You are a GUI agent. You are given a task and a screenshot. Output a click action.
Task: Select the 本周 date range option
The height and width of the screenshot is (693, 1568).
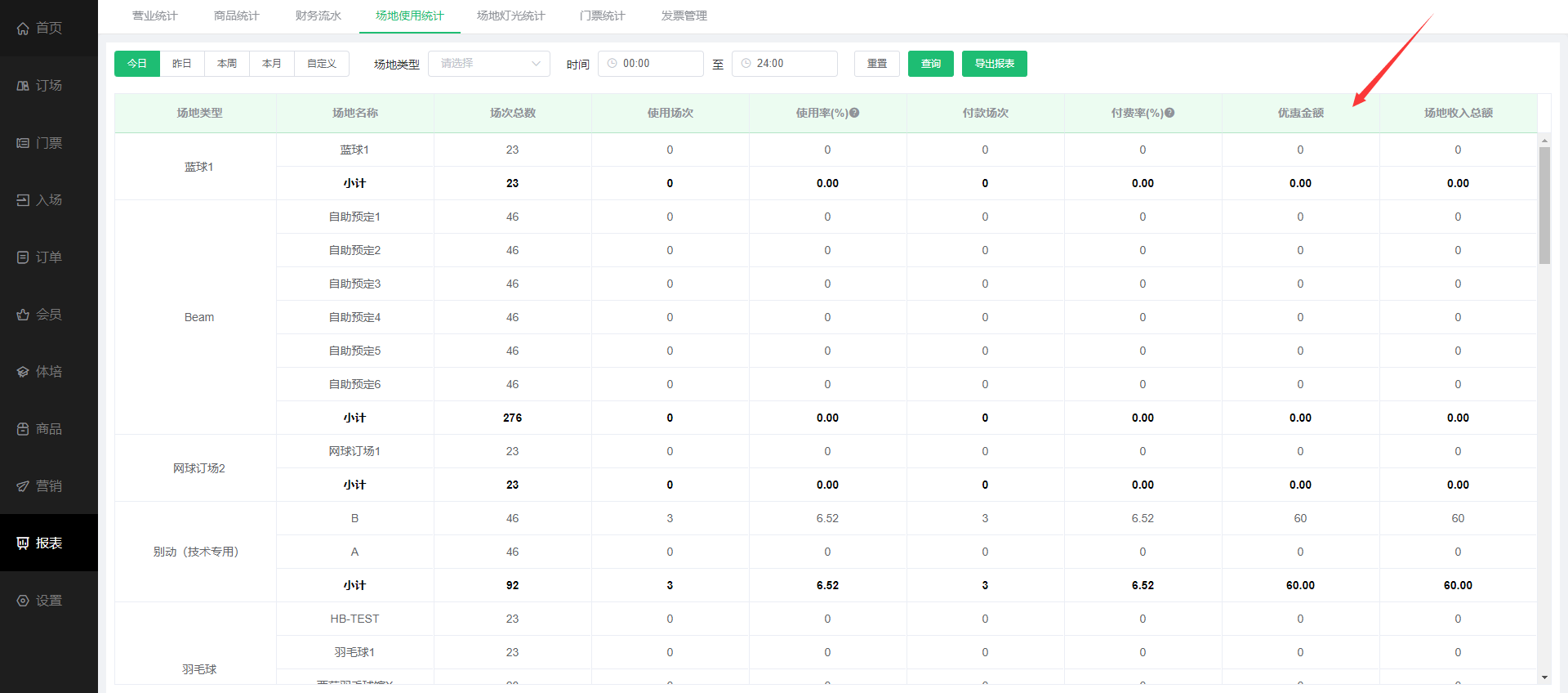pyautogui.click(x=227, y=64)
